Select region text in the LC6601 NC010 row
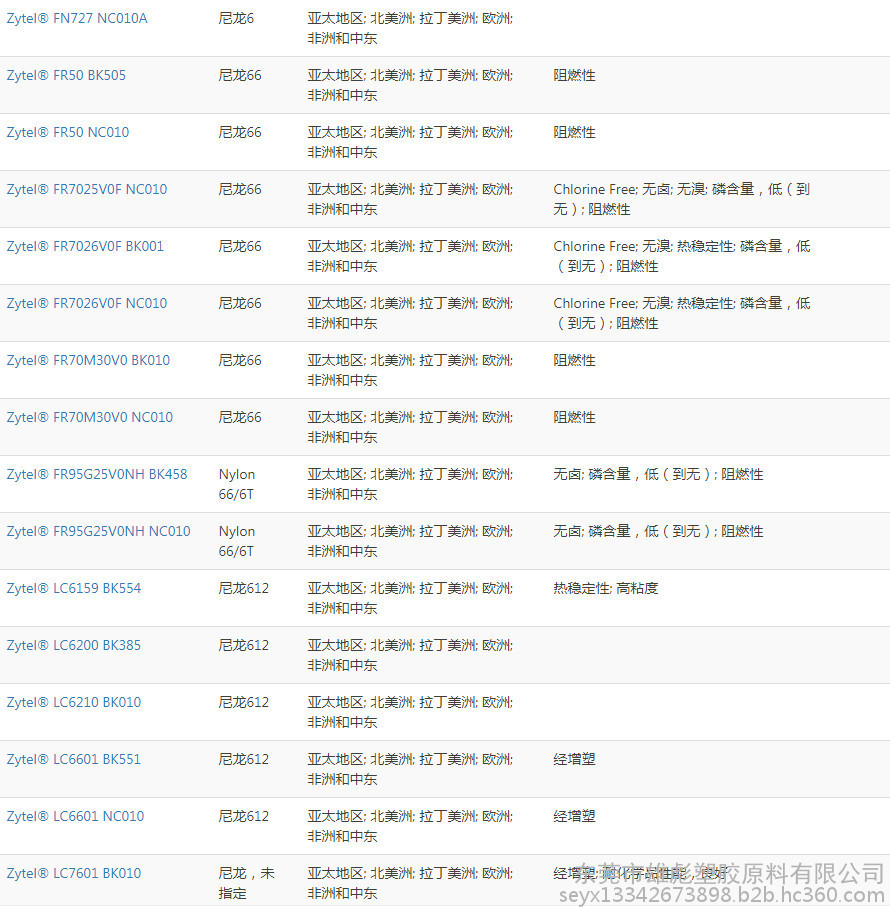 point(410,826)
